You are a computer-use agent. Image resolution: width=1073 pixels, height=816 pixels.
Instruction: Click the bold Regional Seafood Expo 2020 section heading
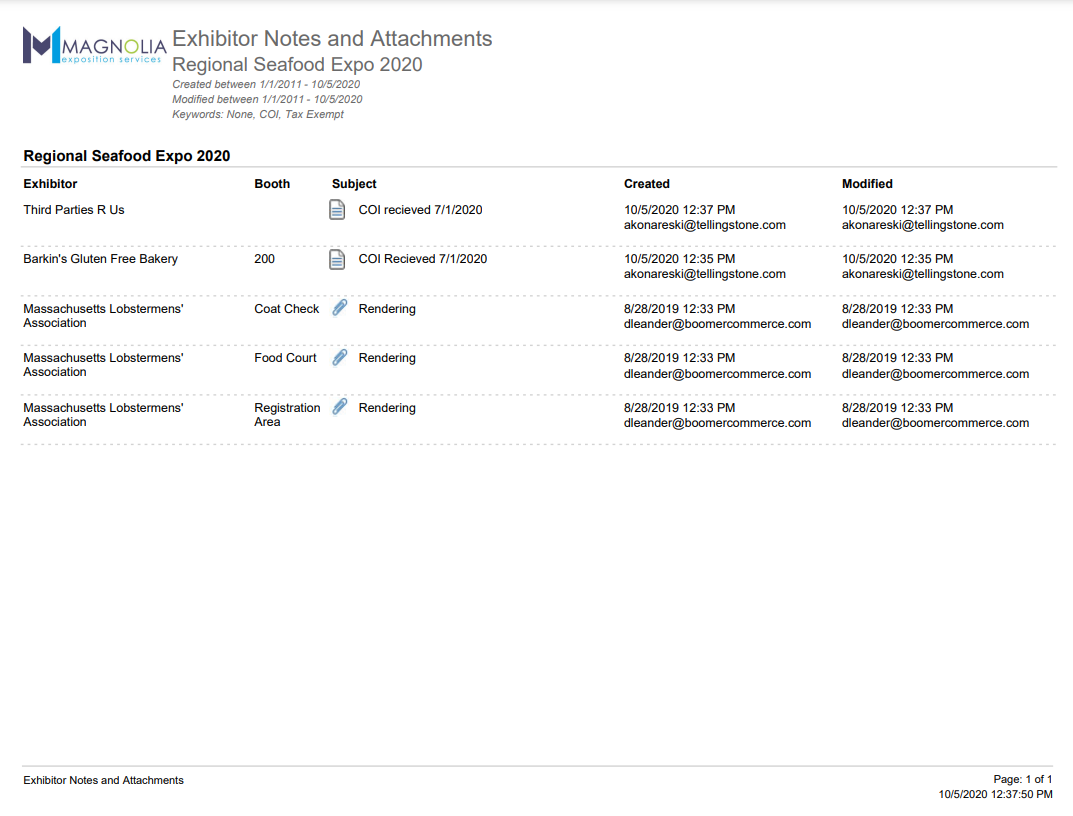point(127,156)
